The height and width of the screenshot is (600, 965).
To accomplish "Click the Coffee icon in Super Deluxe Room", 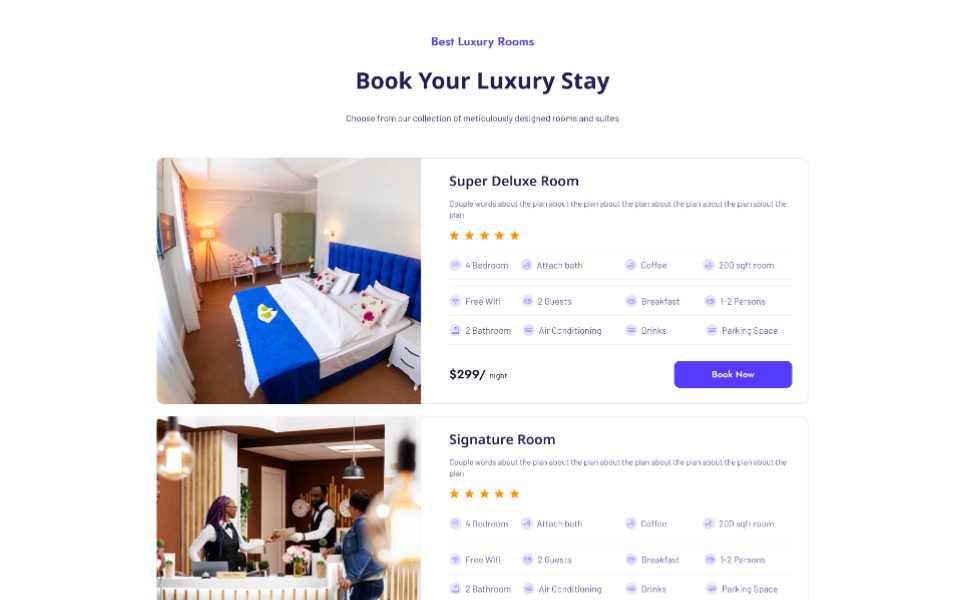I will click(x=630, y=265).
